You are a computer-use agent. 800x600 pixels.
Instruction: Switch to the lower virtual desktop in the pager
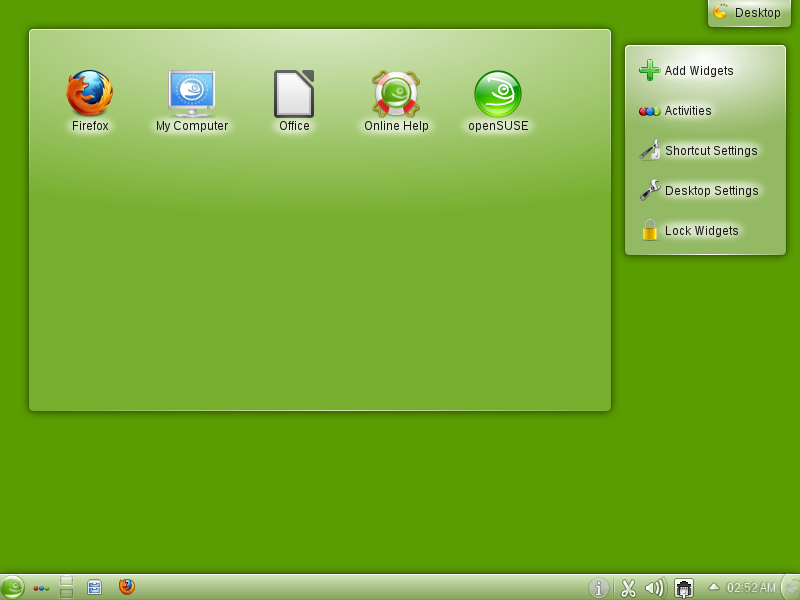pos(66,593)
